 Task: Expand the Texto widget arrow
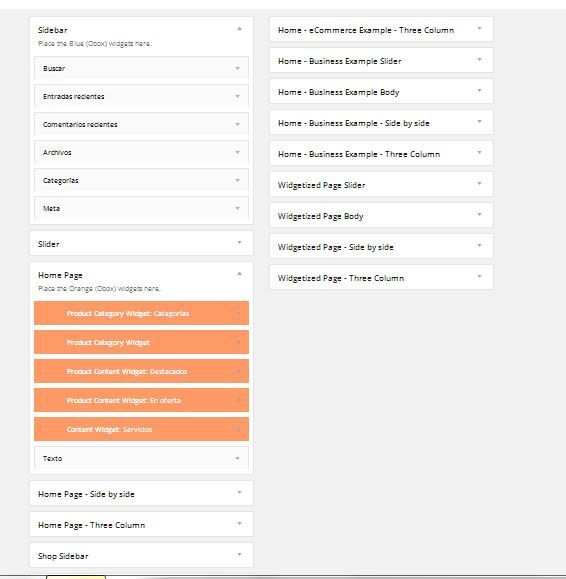237,458
